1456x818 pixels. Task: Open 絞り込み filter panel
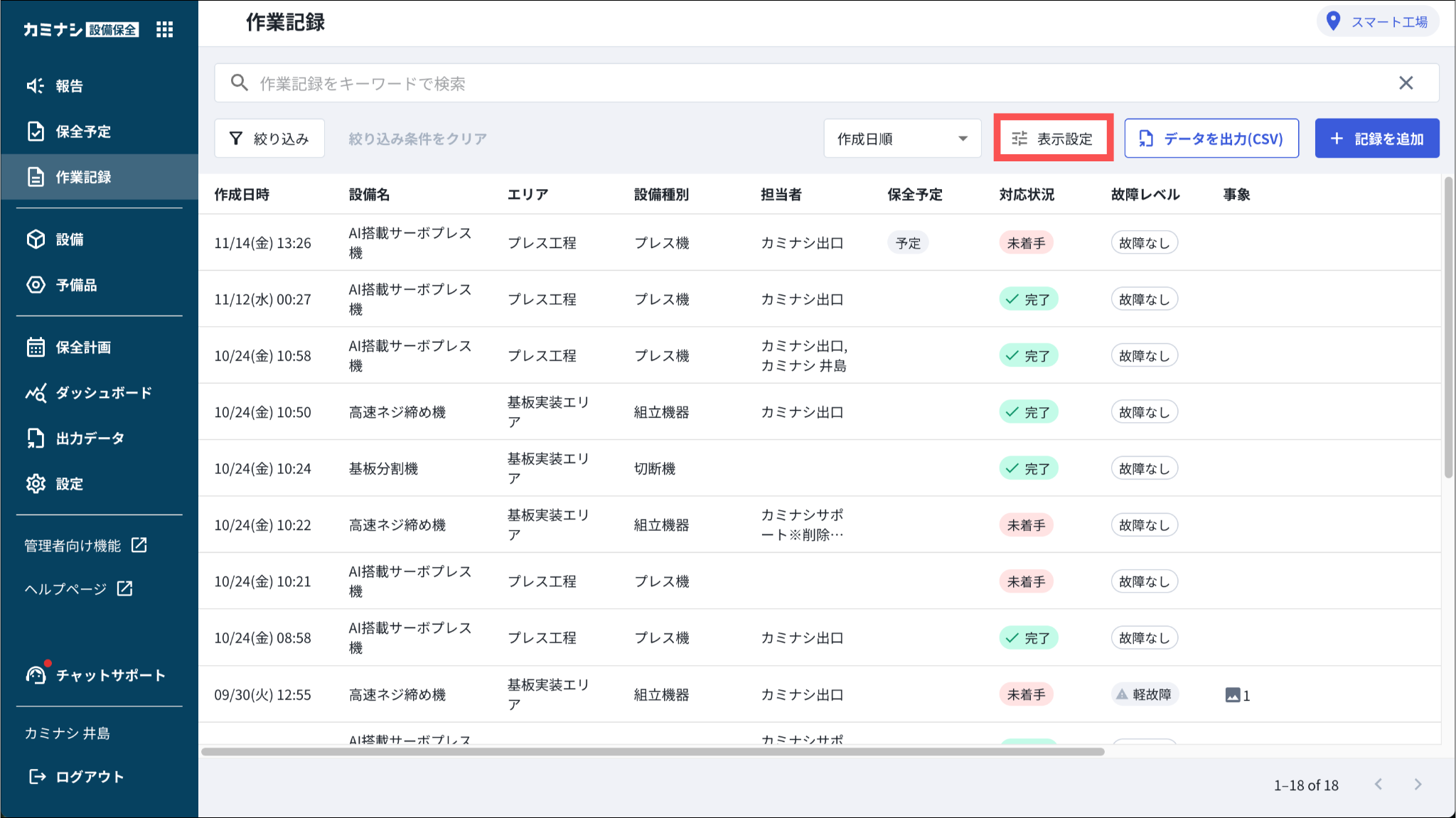tap(269, 139)
